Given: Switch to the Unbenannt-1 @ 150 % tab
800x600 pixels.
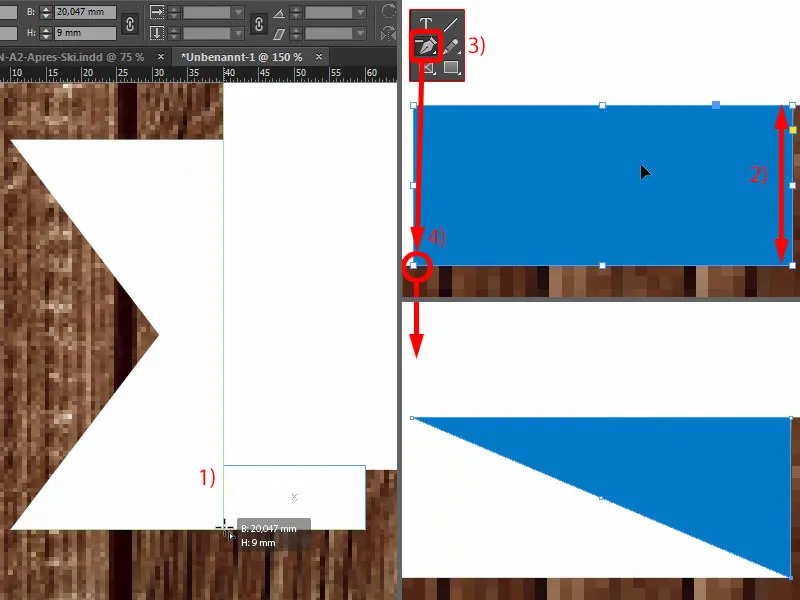Looking at the screenshot, I should (242, 57).
